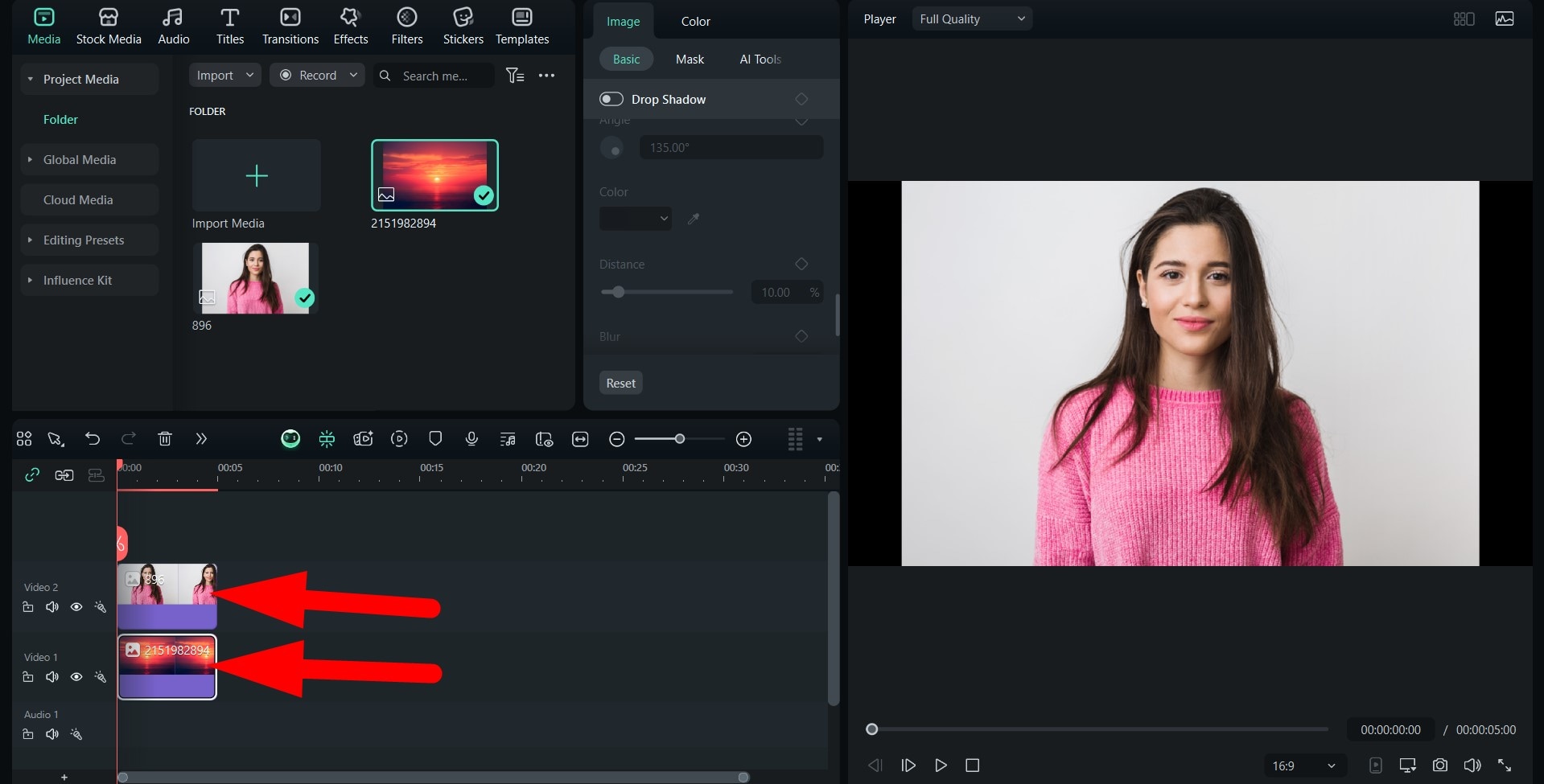Zoom out timeline with minus icon
Screen dimensions: 1544x784
[x=617, y=439]
